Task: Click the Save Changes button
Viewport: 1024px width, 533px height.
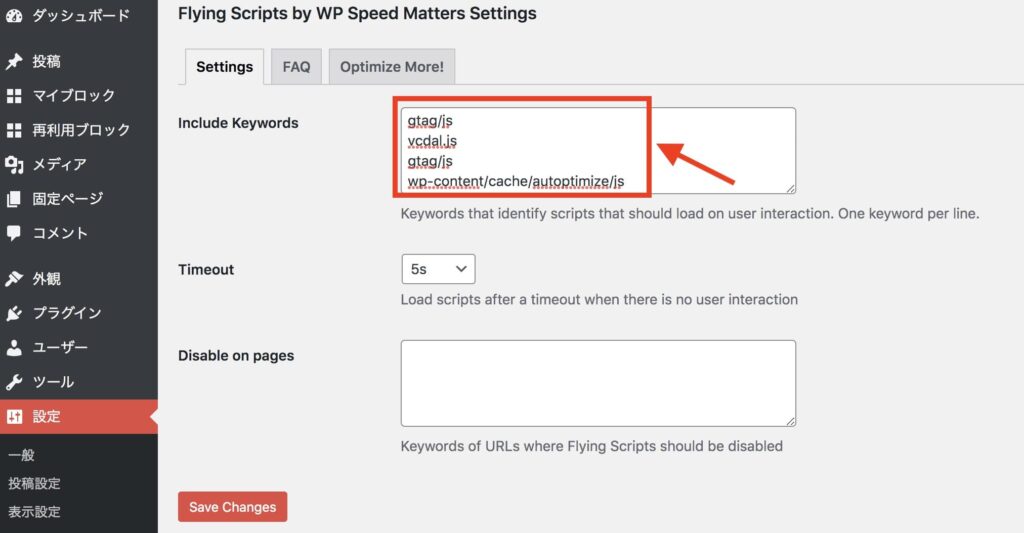Action: [x=232, y=507]
